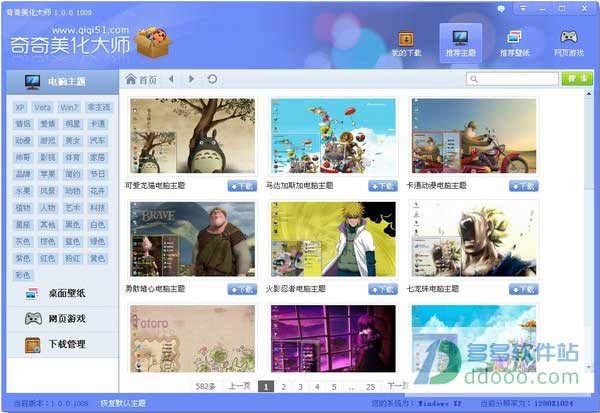Image resolution: width=600 pixels, height=413 pixels.
Task: Open 桌面壁纸 sidebar section
Action: coord(62,294)
